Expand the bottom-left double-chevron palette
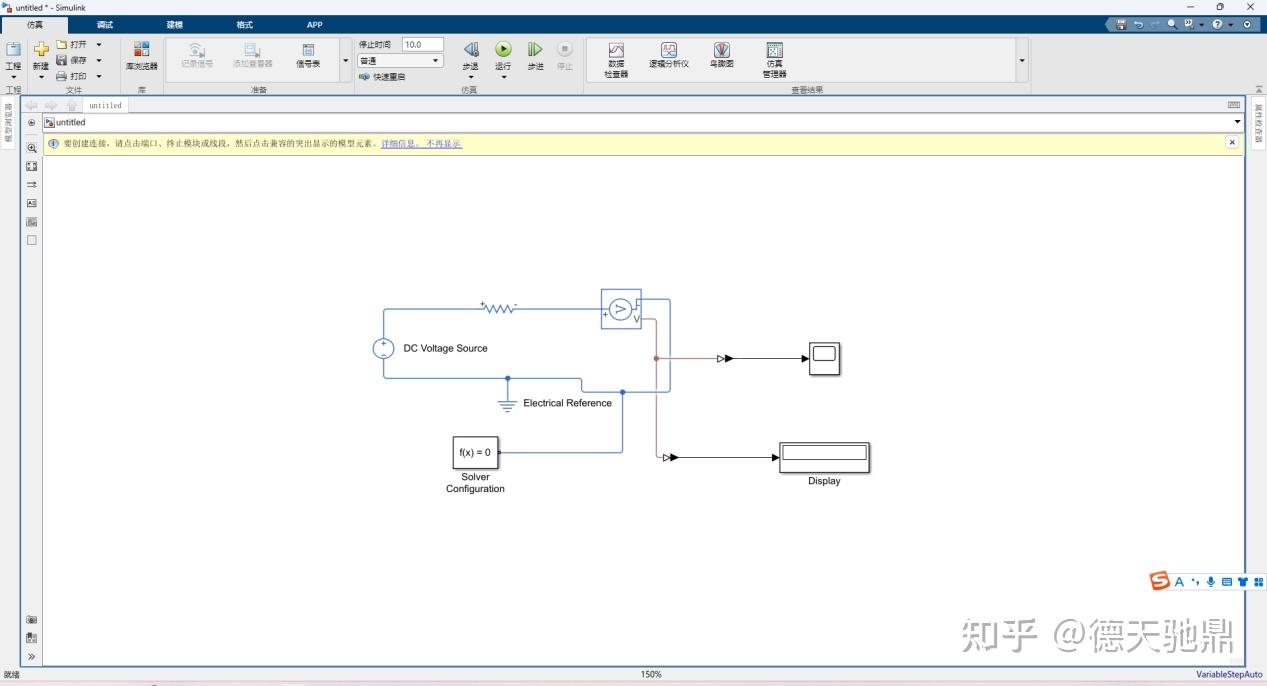 [32, 657]
